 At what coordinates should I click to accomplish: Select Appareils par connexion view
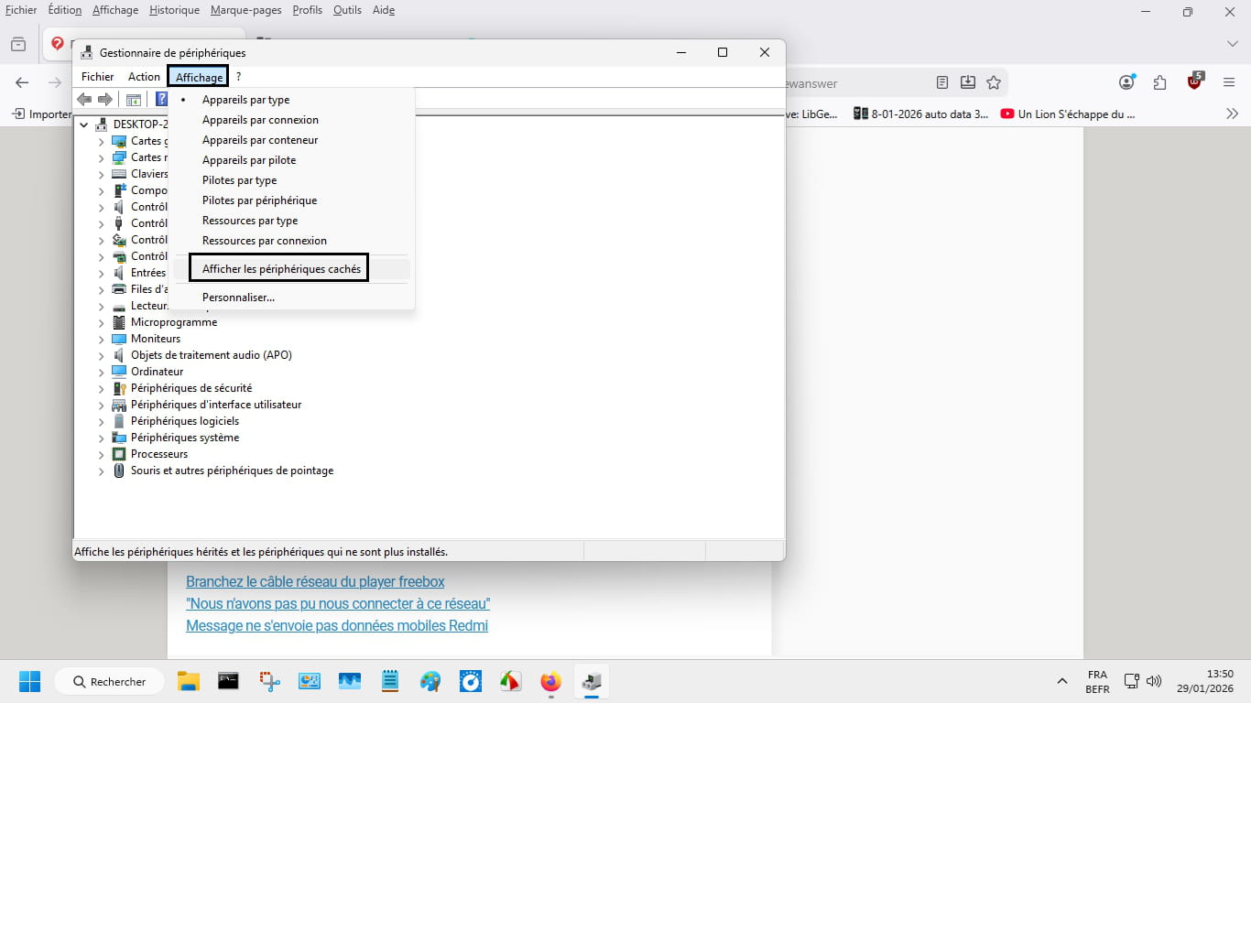[x=260, y=120]
